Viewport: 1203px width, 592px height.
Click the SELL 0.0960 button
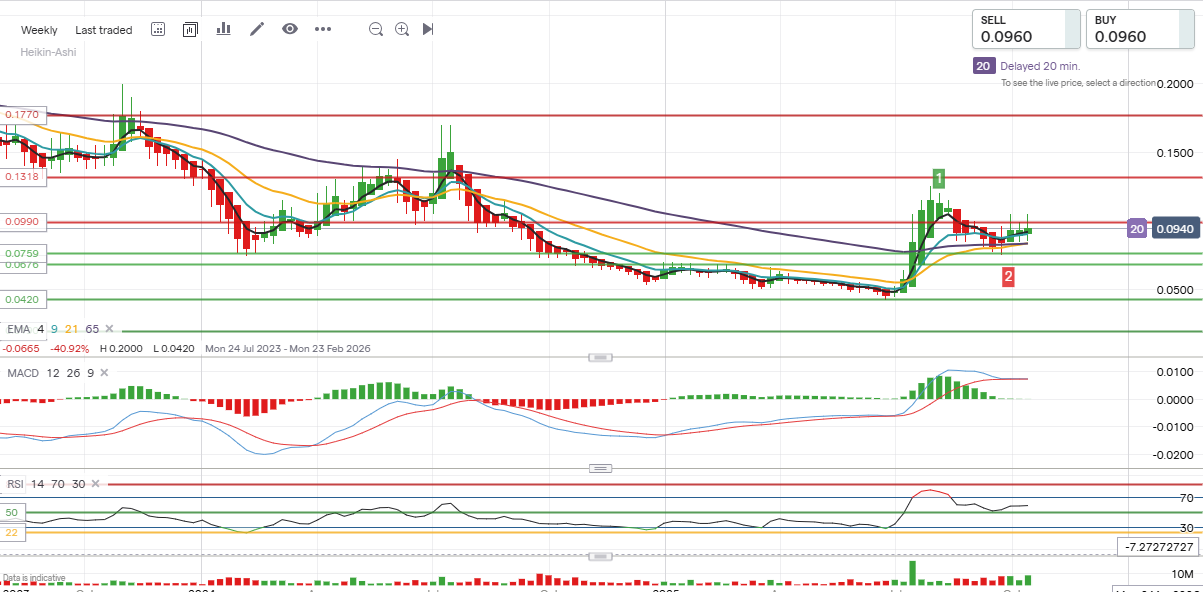pyautogui.click(x=1026, y=29)
